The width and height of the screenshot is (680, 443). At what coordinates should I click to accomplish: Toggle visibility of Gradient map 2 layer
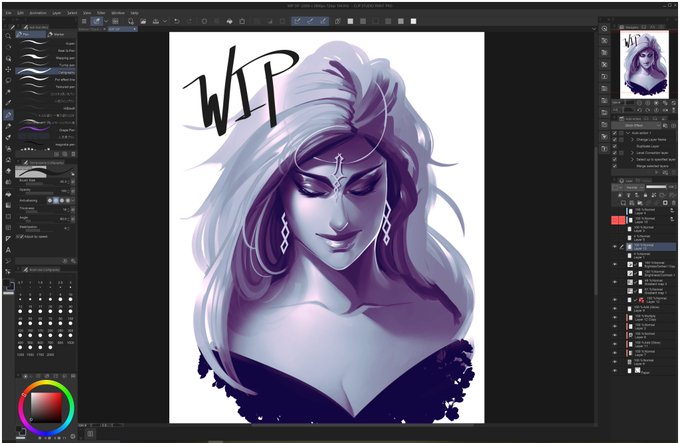pos(615,282)
